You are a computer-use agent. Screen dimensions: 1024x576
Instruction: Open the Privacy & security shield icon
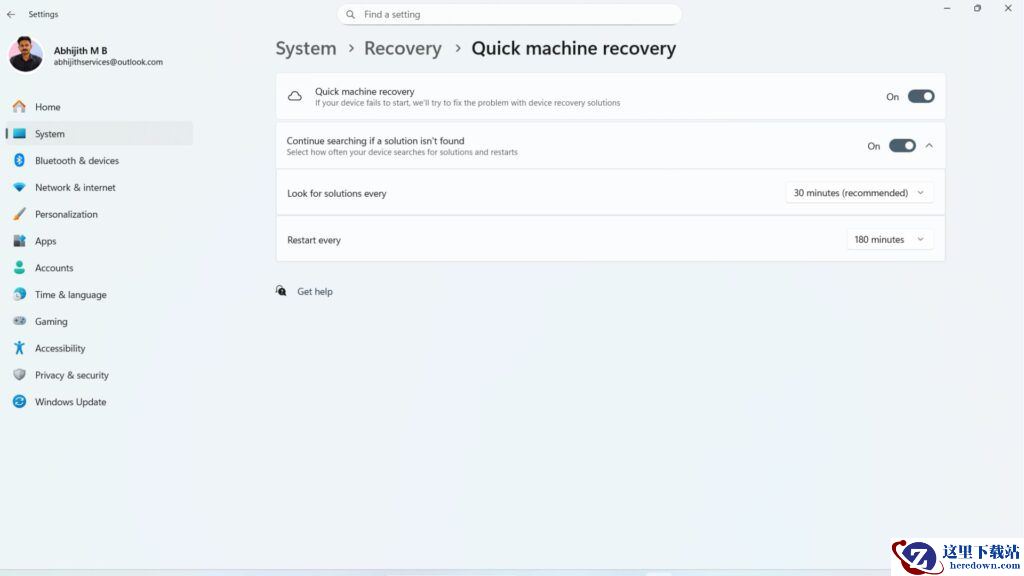pos(19,375)
